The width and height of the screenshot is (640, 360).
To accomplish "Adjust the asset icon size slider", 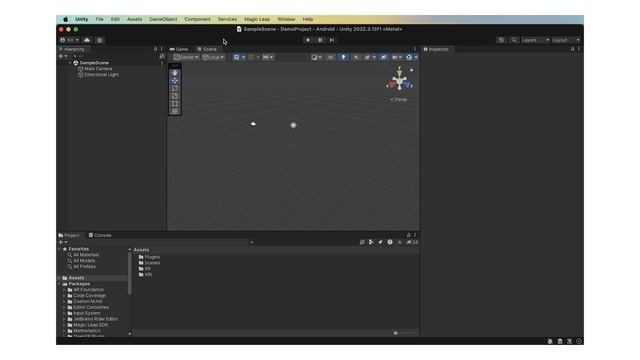I will (404, 333).
